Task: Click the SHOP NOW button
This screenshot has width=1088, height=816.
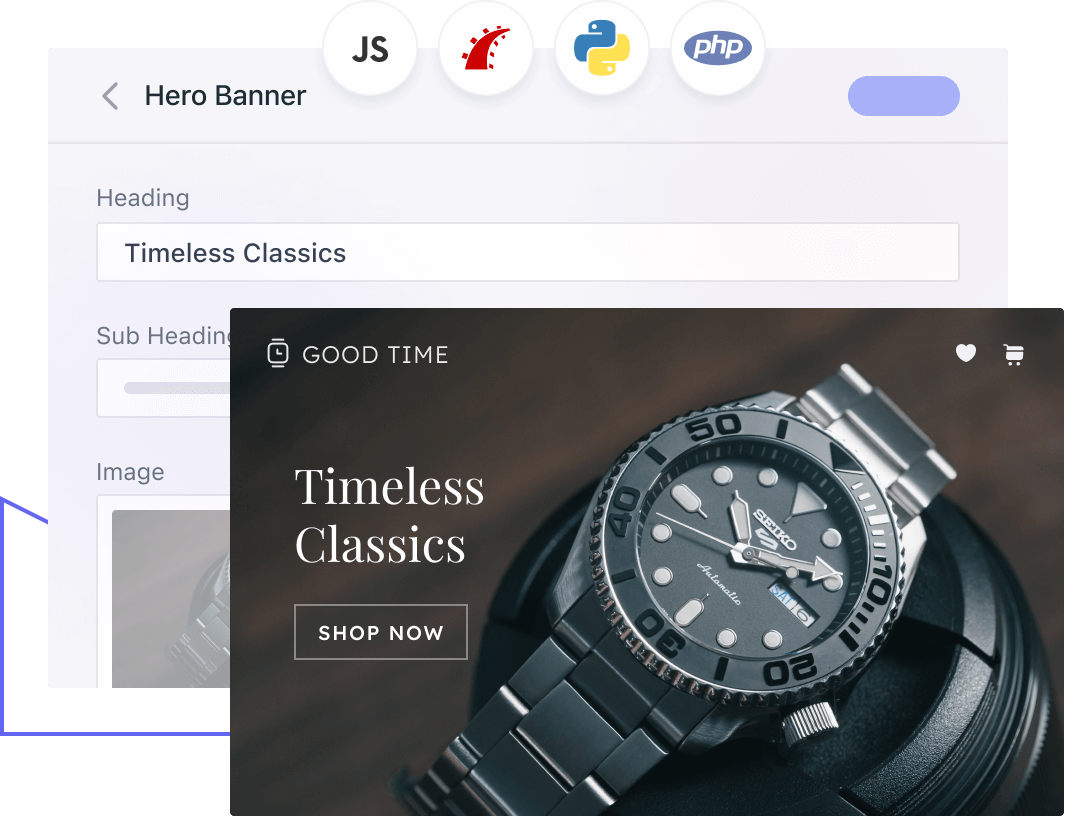Action: point(381,632)
